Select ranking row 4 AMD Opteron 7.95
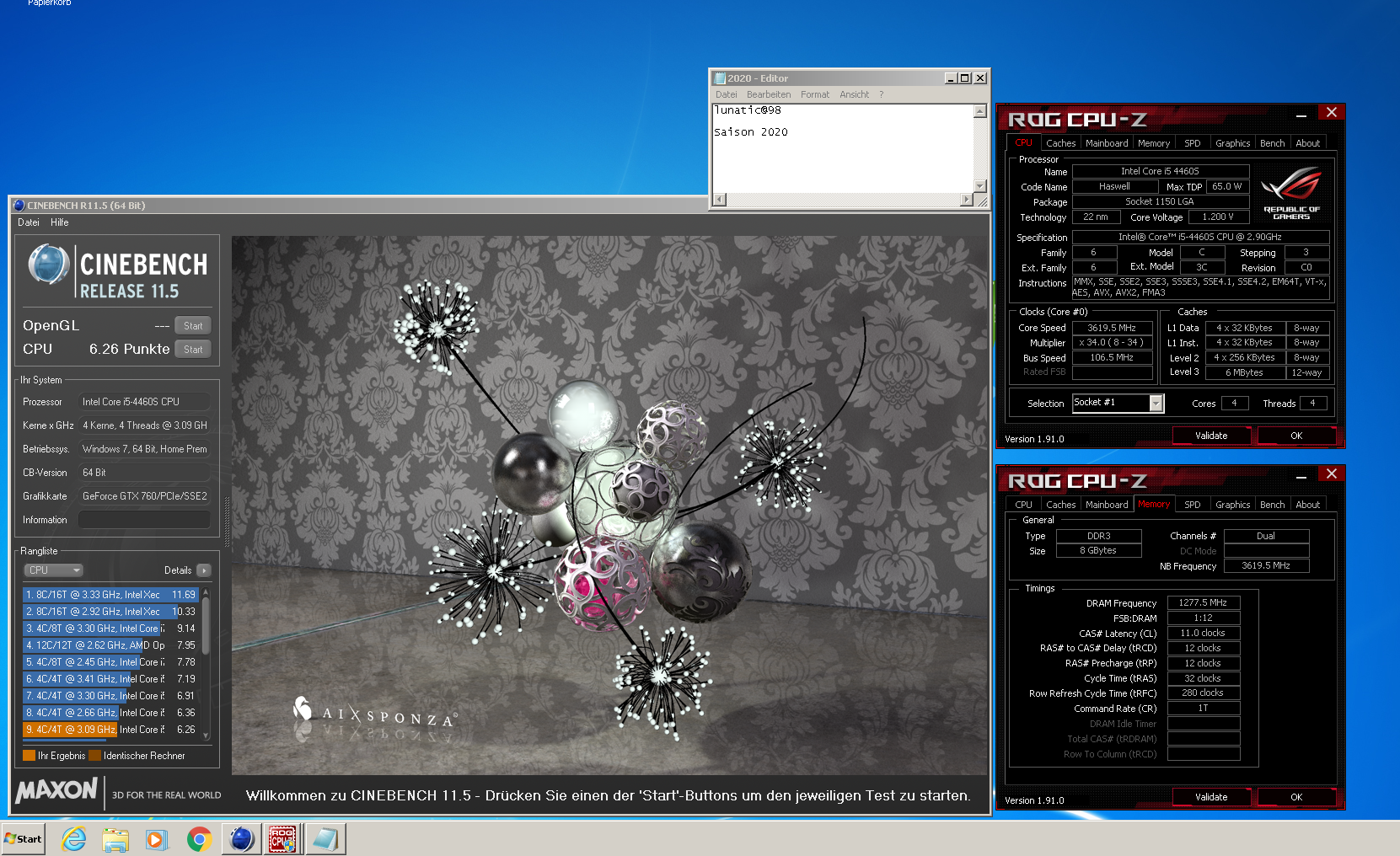The height and width of the screenshot is (856, 1400). pos(110,645)
